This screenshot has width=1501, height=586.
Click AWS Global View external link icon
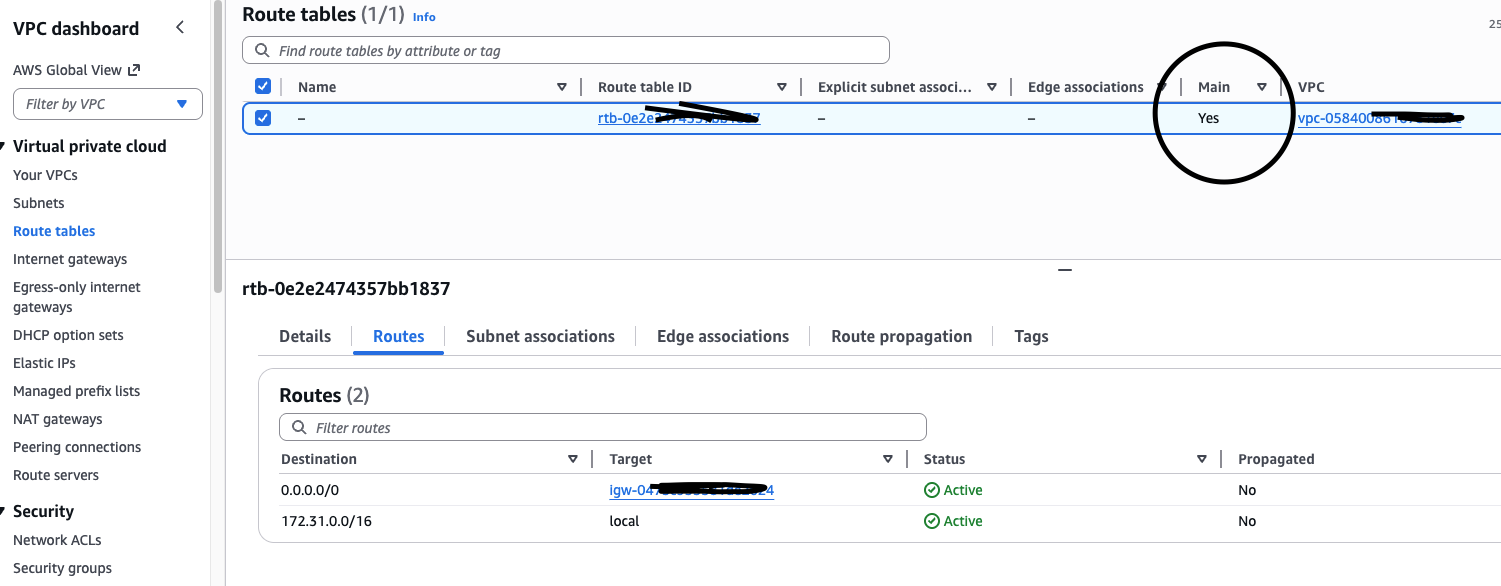135,70
